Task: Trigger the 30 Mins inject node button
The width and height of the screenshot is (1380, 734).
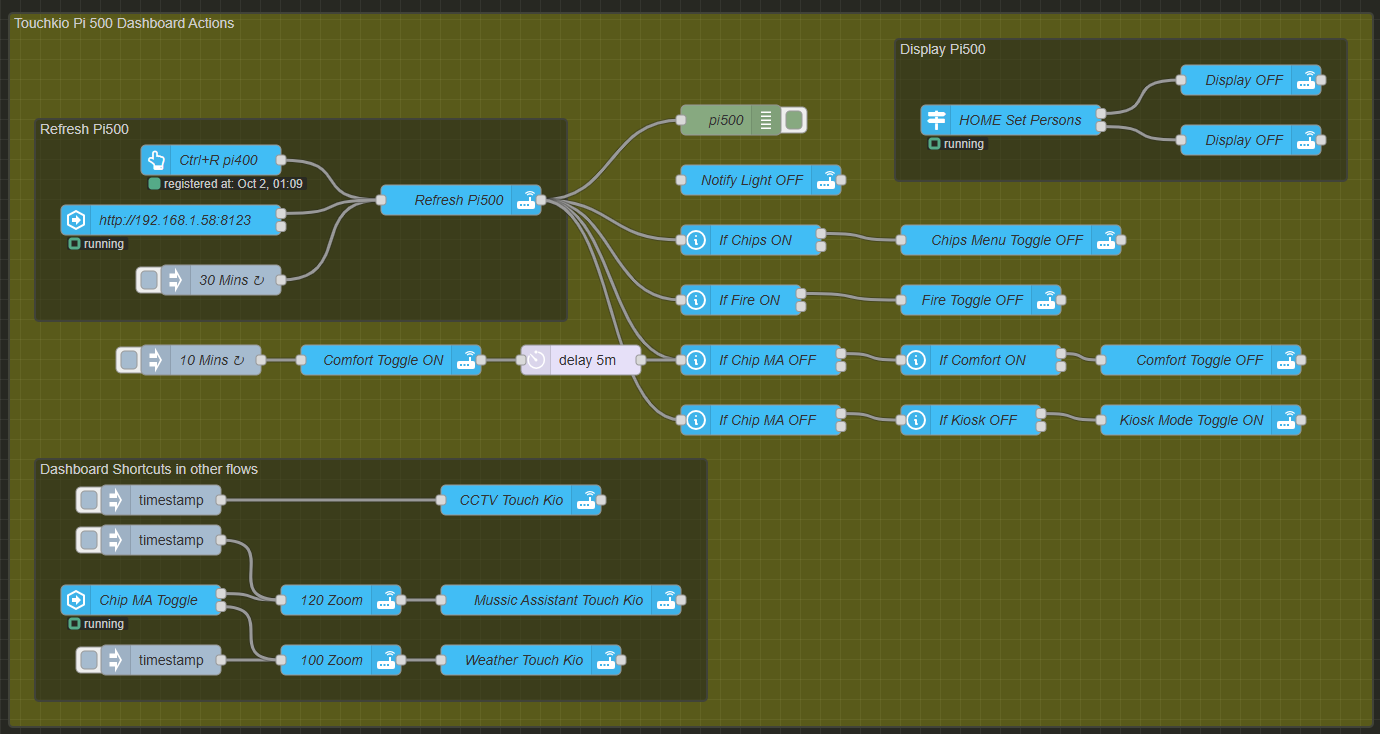Action: pyautogui.click(x=149, y=280)
